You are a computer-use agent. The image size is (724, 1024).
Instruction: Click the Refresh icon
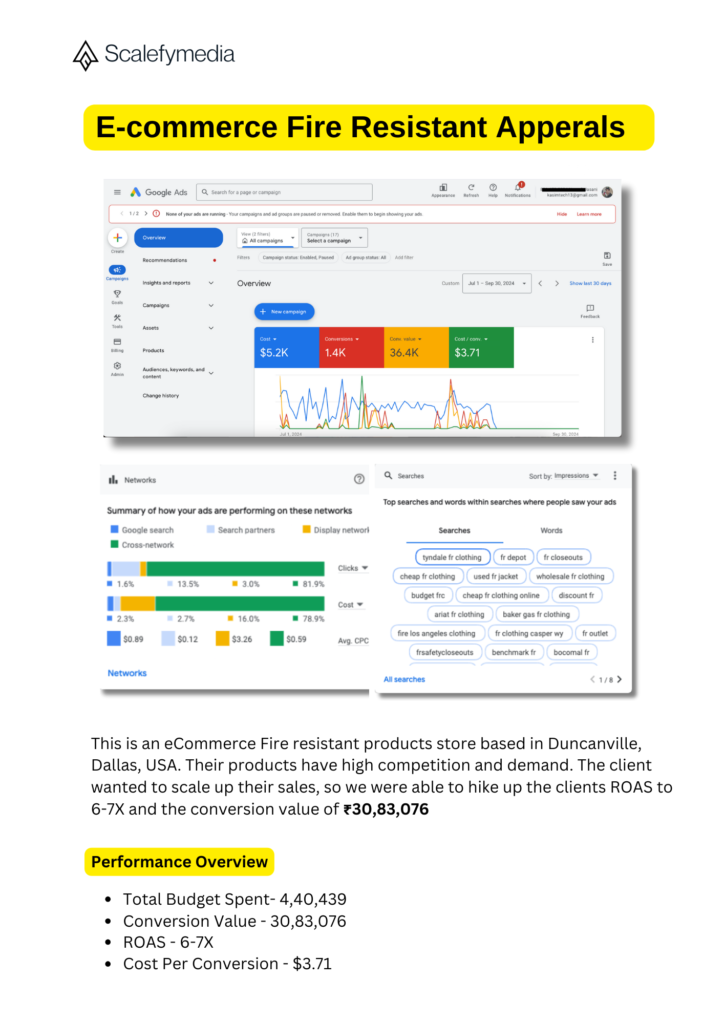pyautogui.click(x=471, y=188)
